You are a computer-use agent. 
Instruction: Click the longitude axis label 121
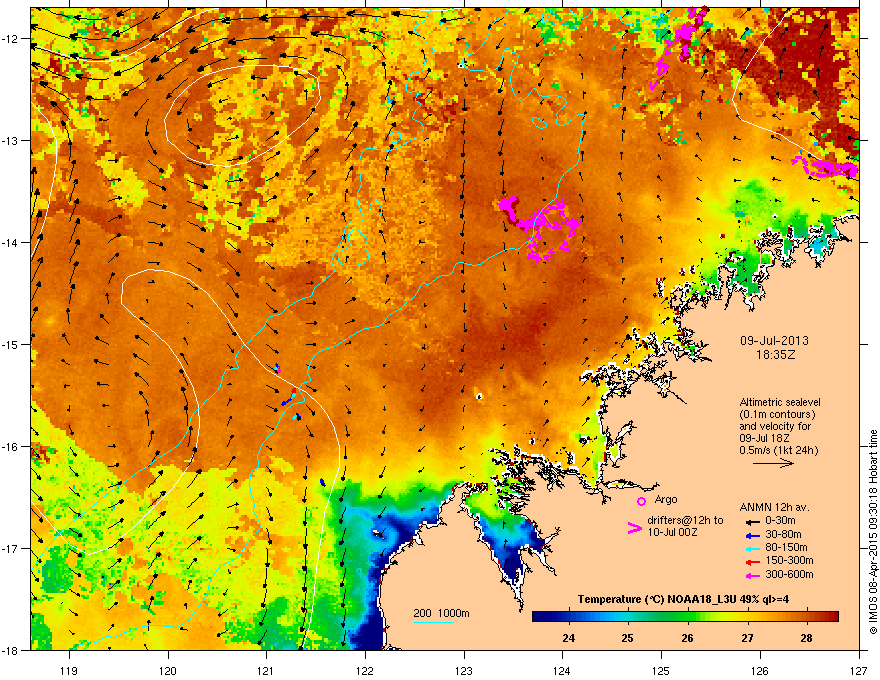pos(266,671)
